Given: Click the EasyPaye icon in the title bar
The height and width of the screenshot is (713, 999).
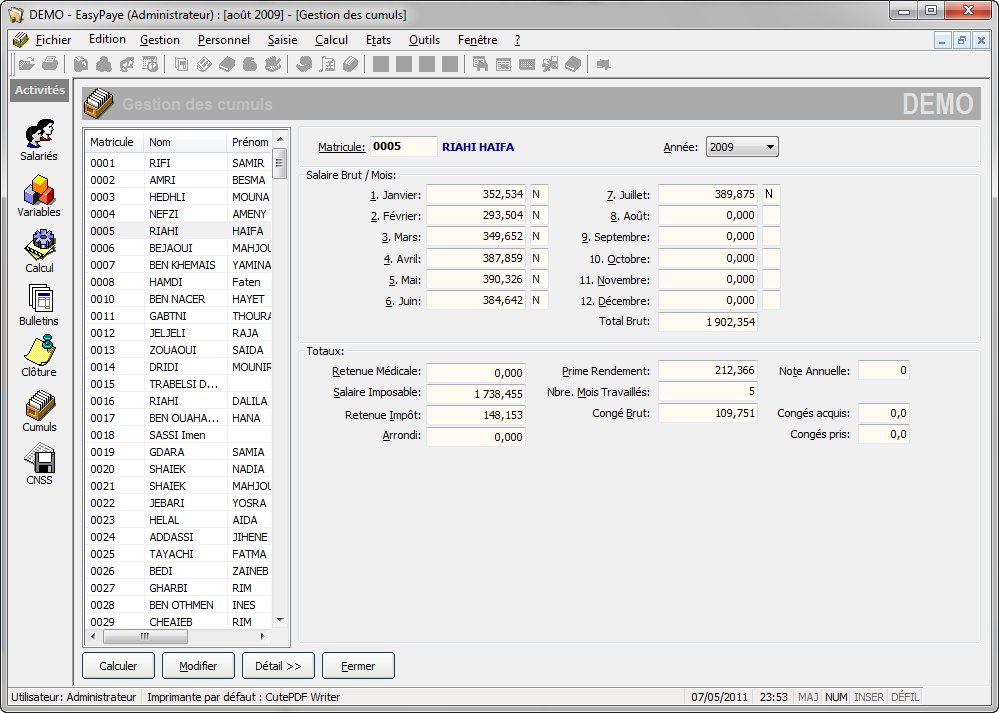Looking at the screenshot, I should click(x=16, y=14).
